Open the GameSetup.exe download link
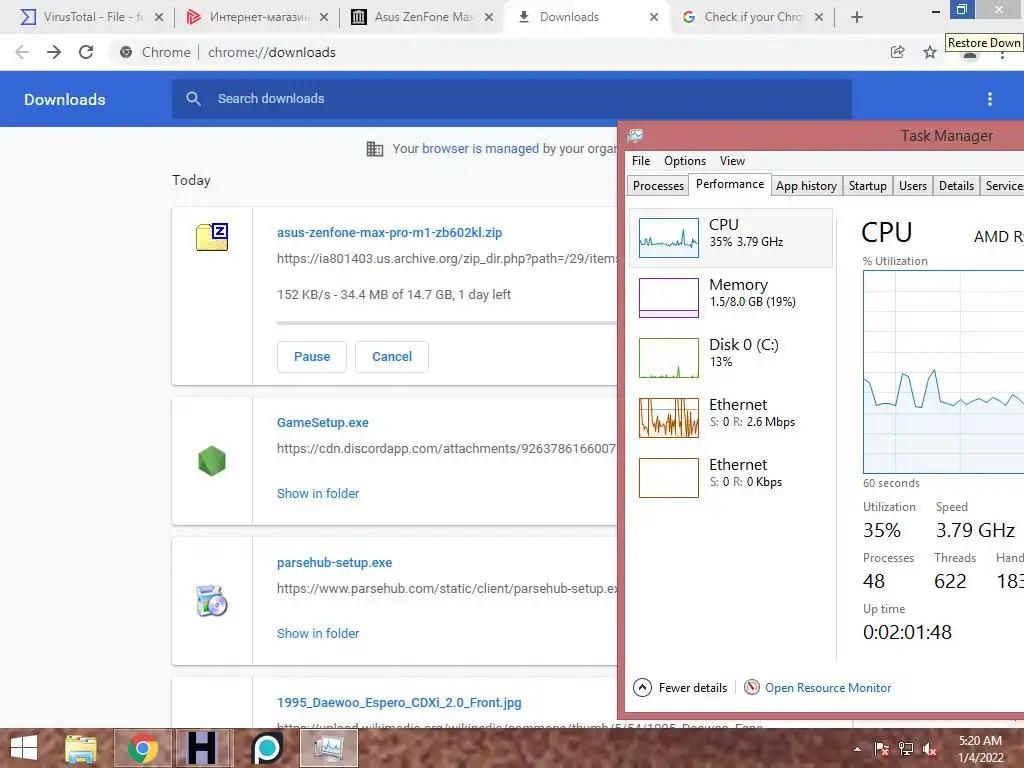Viewport: 1024px width, 768px height. pos(323,423)
